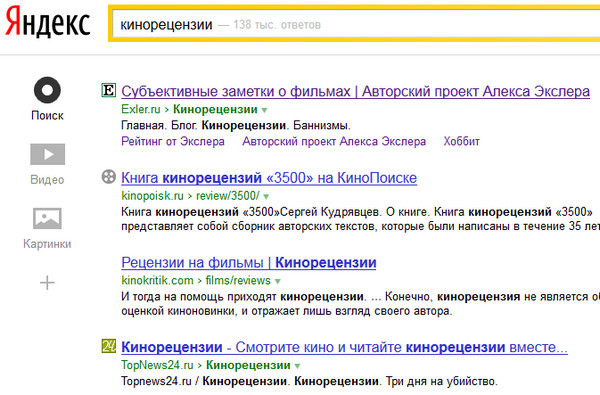Open the Рейтинг от Экслера sitelink
Screen dimensions: 600x395
pos(173,142)
